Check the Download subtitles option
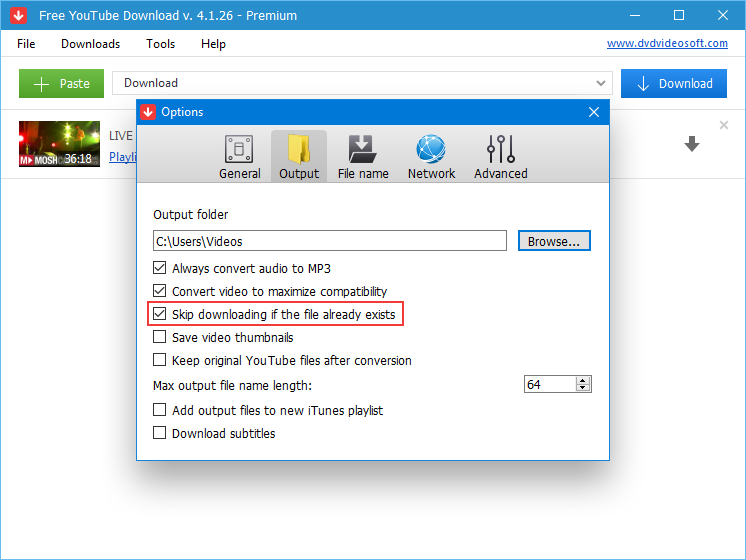The width and height of the screenshot is (746, 560). (x=159, y=432)
